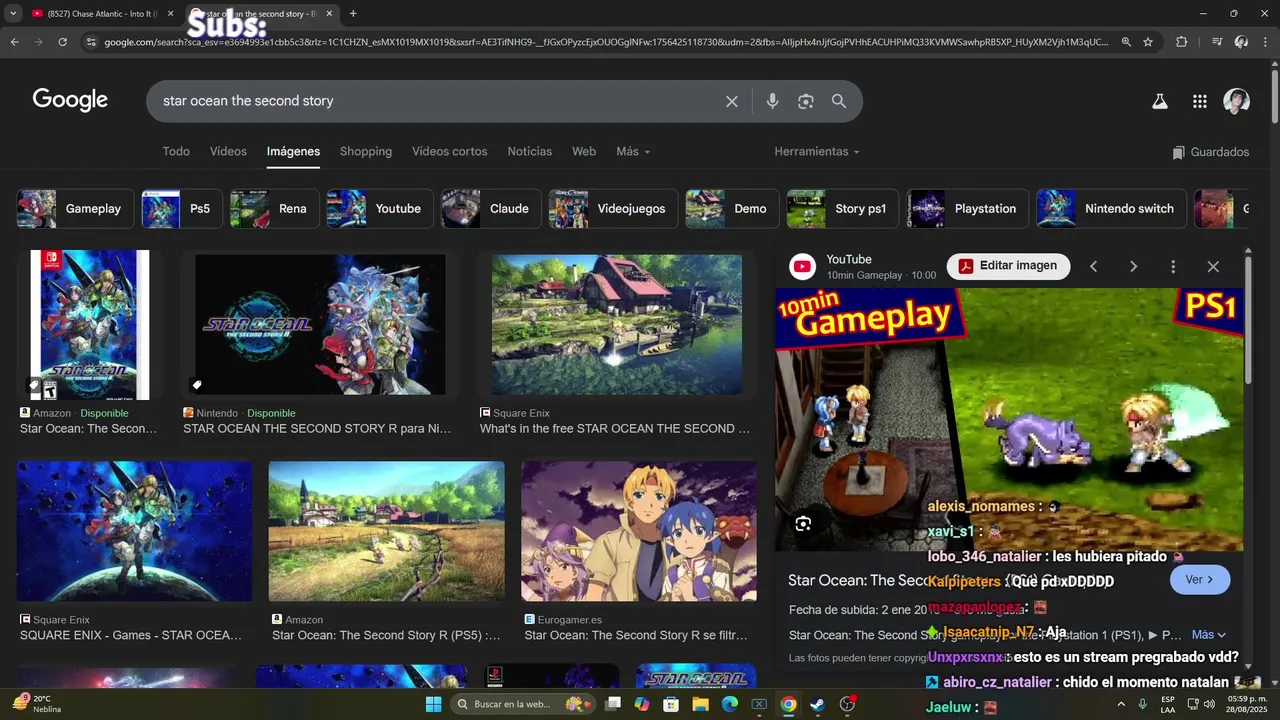1280x720 pixels.
Task: Filter images by Demo chip
Action: 732,209
